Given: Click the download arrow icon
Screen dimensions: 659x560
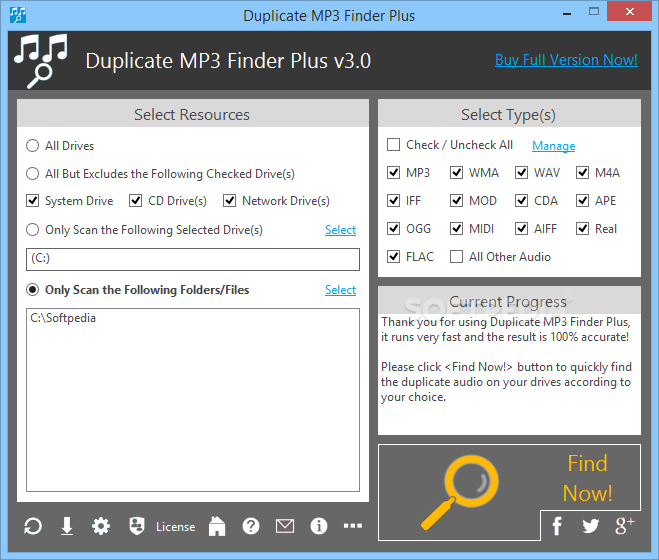Looking at the screenshot, I should click(67, 526).
